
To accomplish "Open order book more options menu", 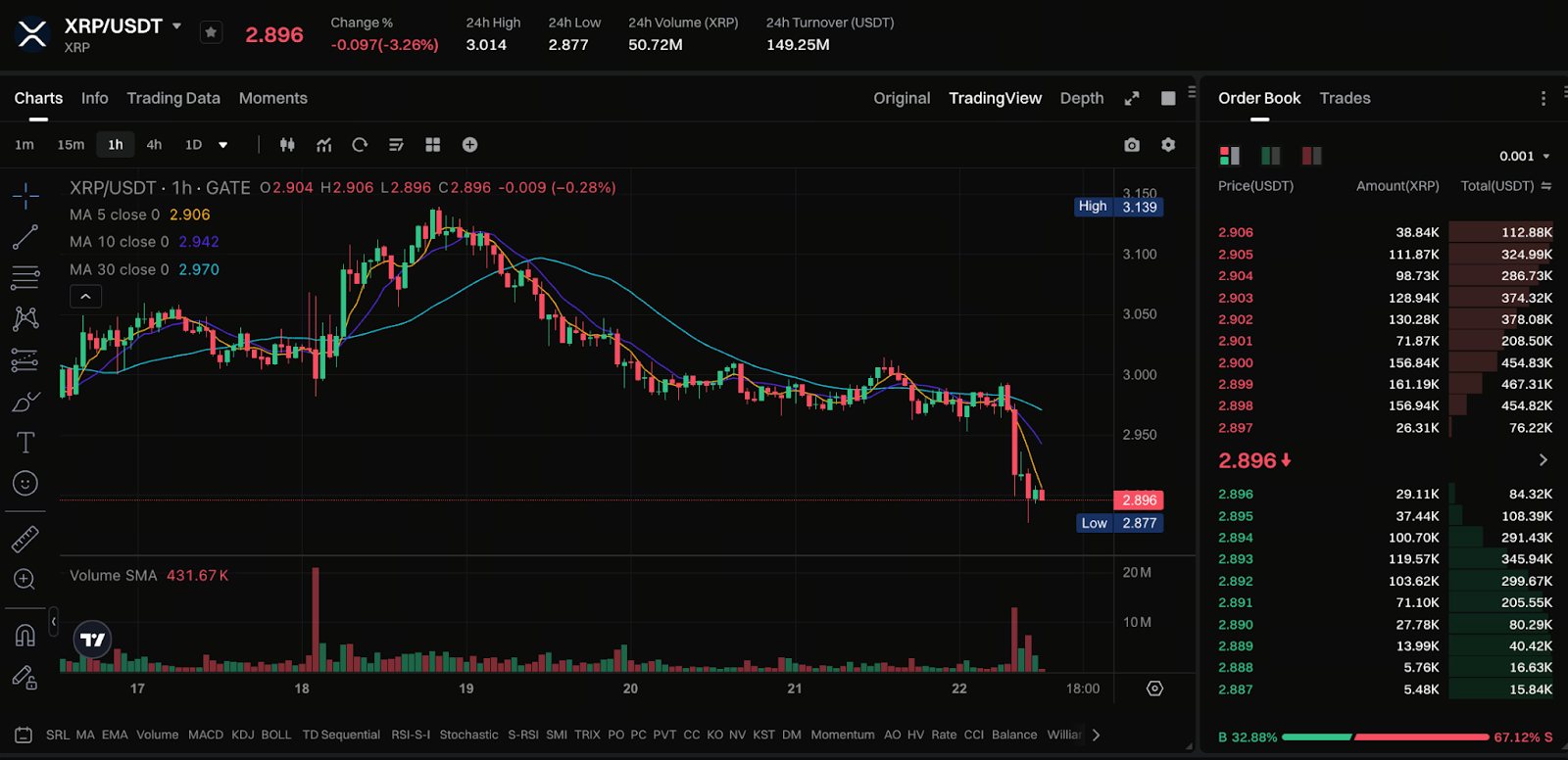I will tap(1543, 98).
